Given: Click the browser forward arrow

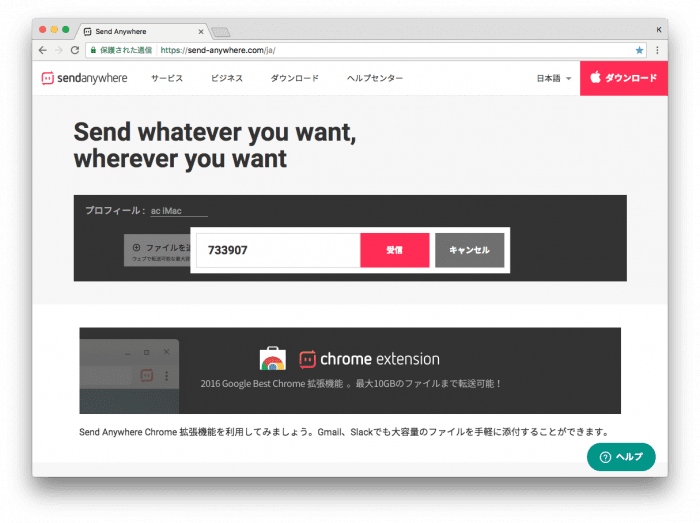Looking at the screenshot, I should coord(59,50).
